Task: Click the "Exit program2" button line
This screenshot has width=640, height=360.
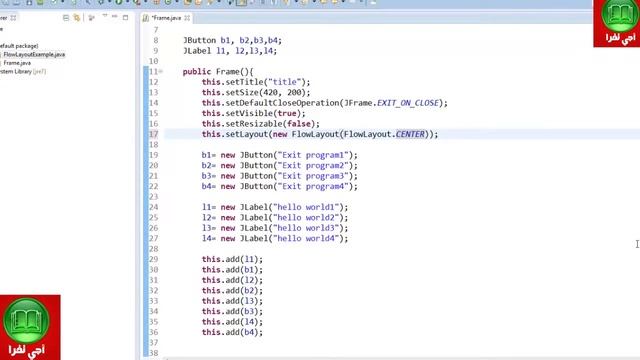Action: coord(280,165)
